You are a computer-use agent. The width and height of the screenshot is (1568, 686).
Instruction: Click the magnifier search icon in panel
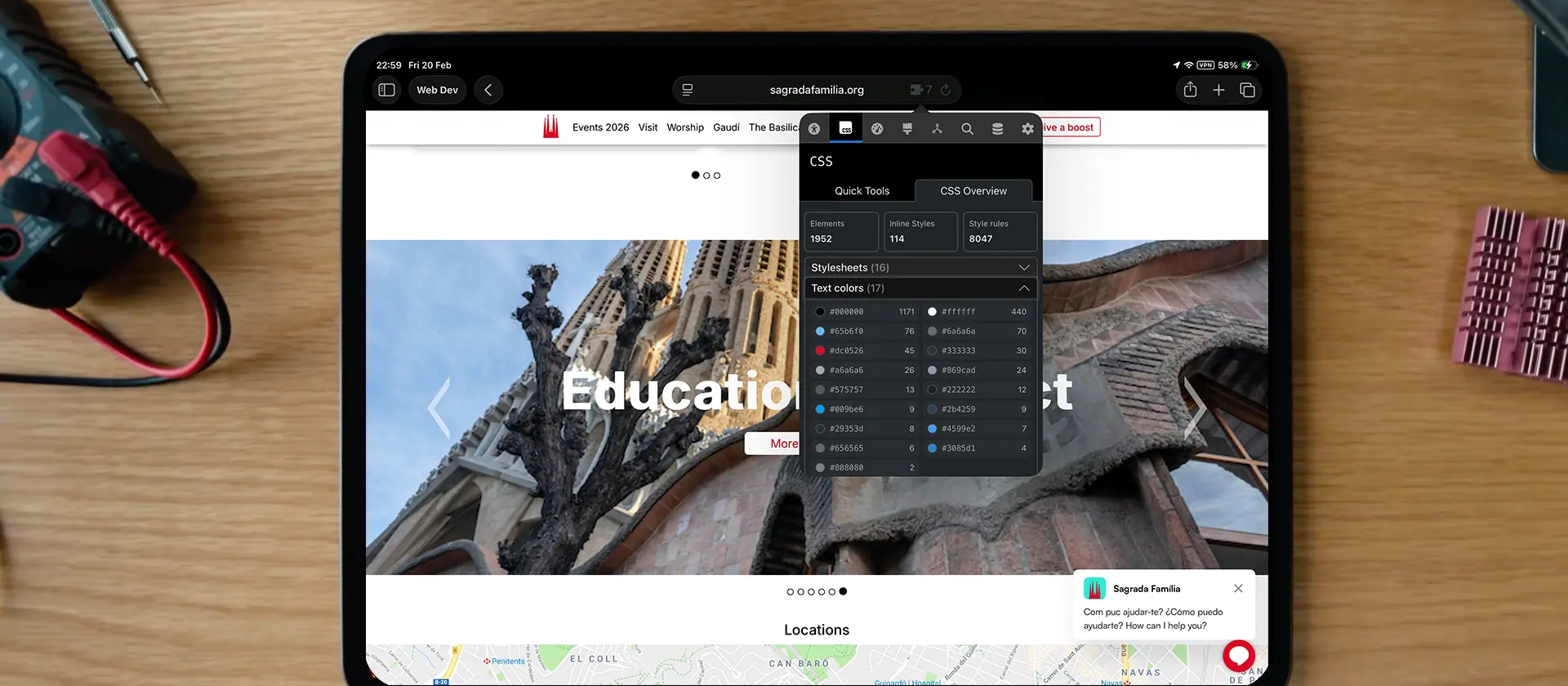(x=967, y=129)
